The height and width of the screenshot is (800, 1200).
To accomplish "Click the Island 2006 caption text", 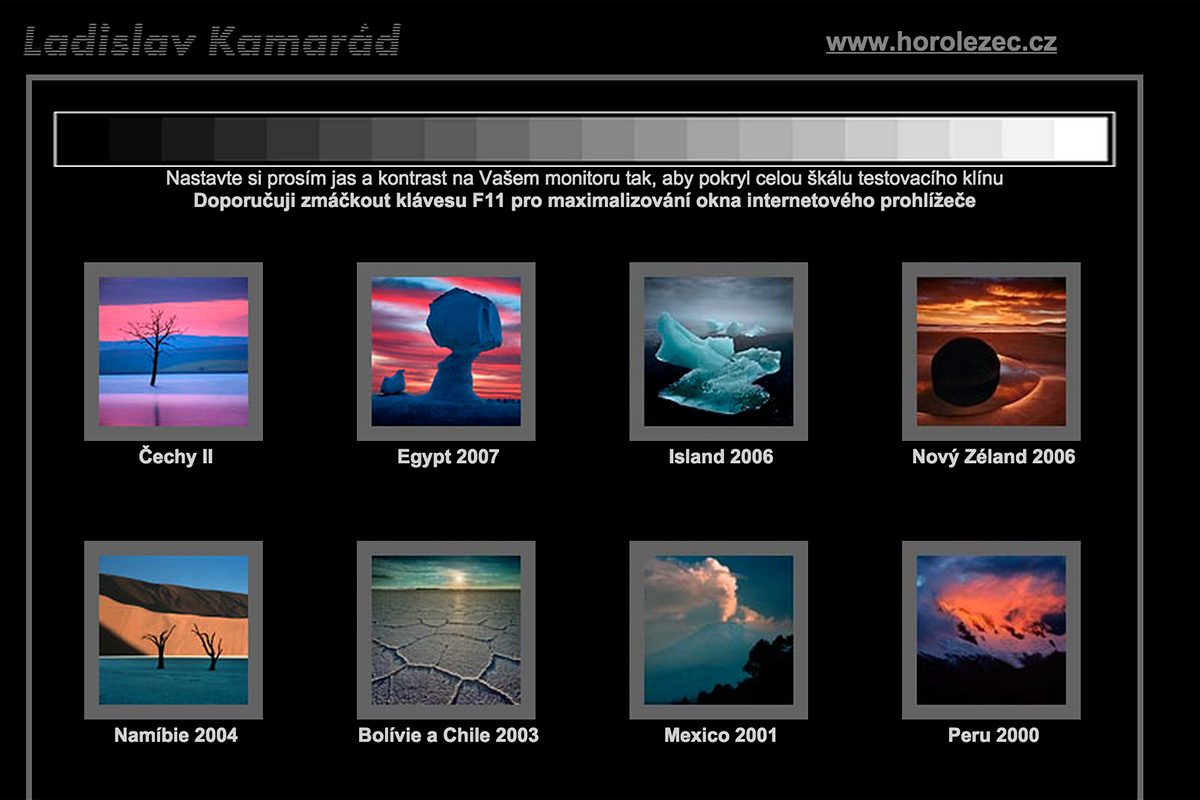I will (720, 457).
